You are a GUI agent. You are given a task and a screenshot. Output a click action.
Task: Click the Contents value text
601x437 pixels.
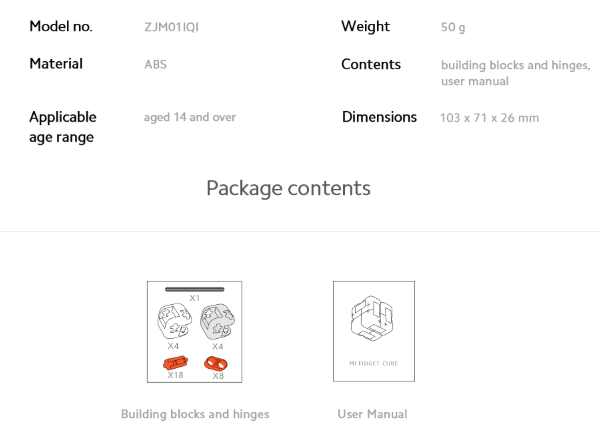point(514,73)
